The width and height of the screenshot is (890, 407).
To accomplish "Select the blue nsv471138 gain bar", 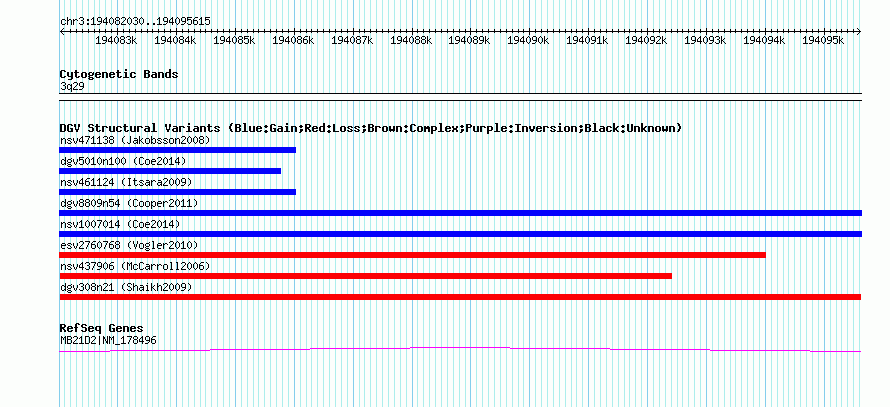I will click(x=178, y=150).
